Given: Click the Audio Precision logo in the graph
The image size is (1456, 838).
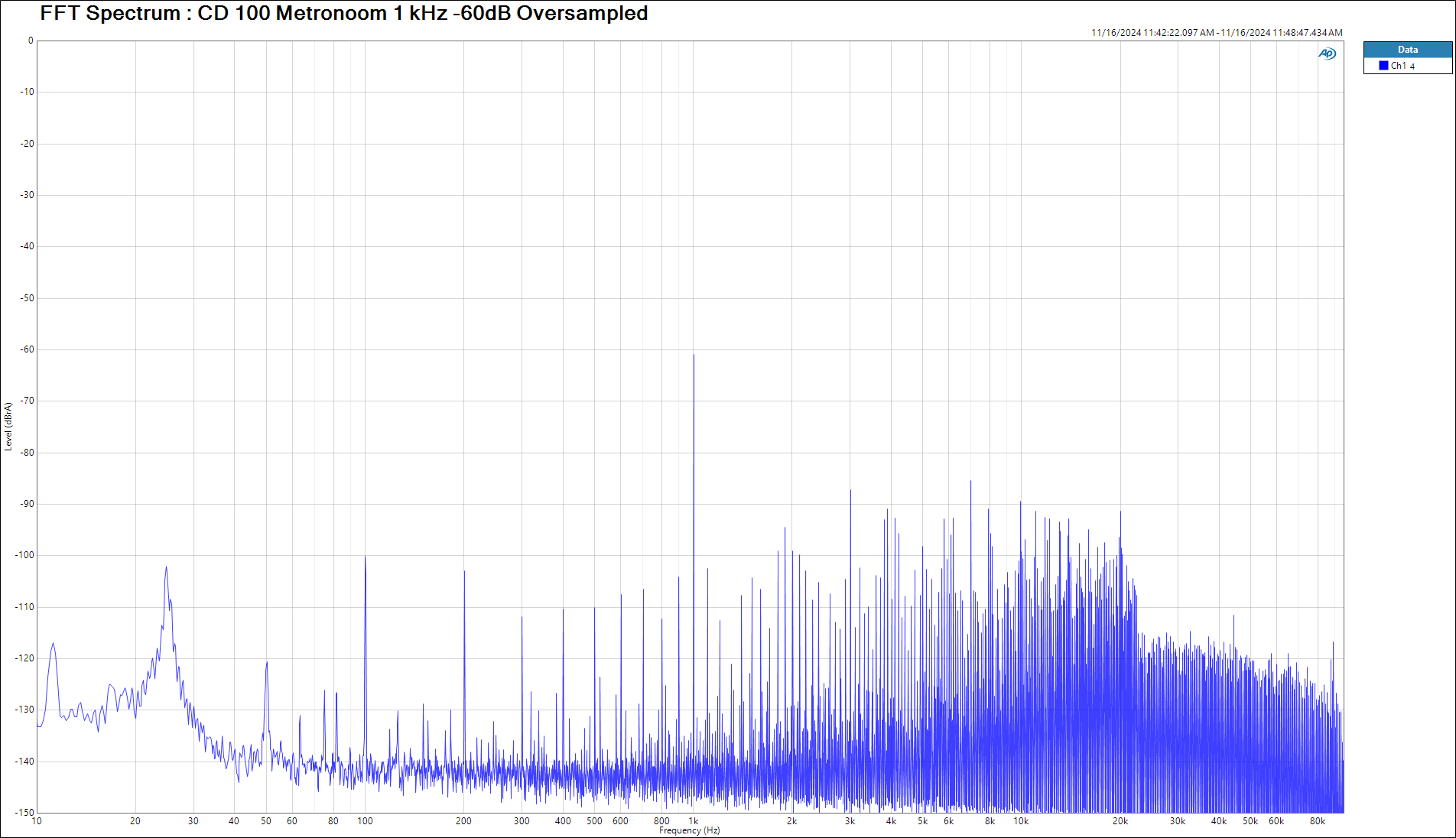Looking at the screenshot, I should pyautogui.click(x=1327, y=54).
